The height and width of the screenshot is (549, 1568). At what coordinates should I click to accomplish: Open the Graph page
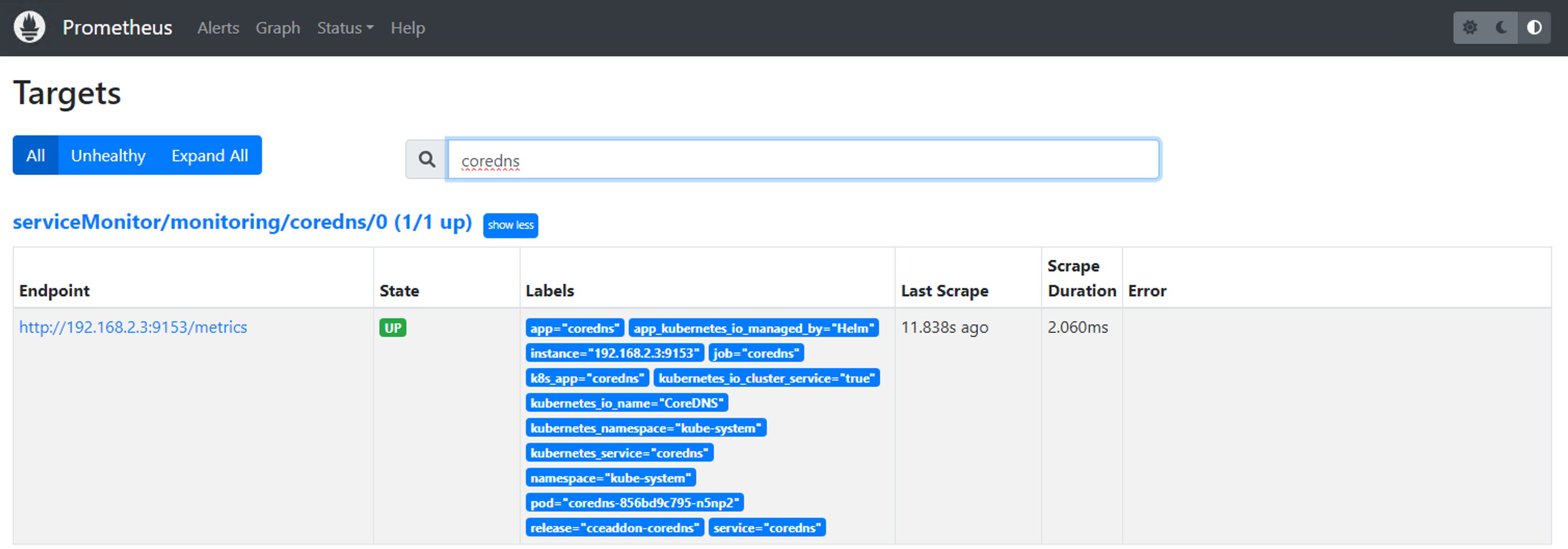[x=277, y=28]
